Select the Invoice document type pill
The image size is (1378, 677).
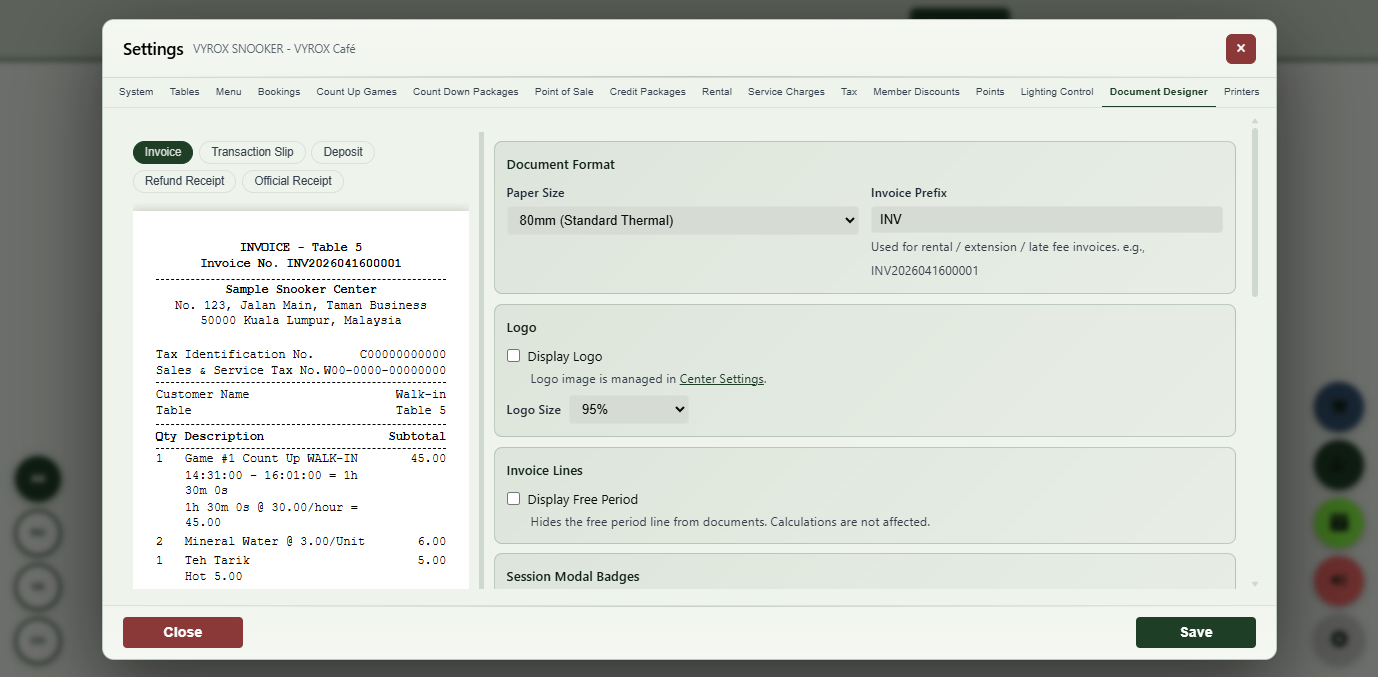pyautogui.click(x=163, y=152)
